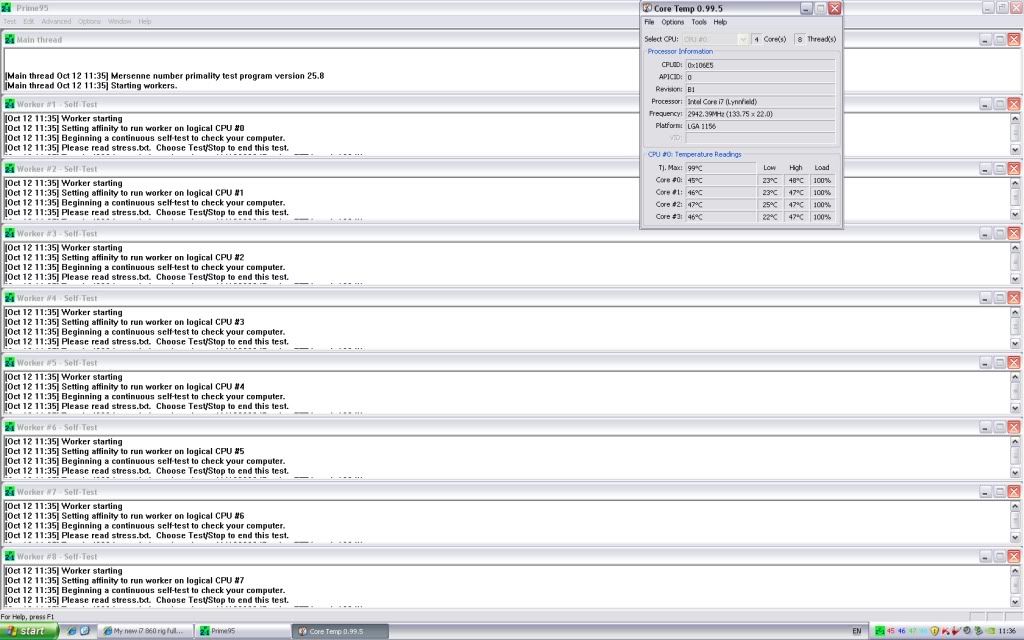The width and height of the screenshot is (1024, 640).
Task: Open the Advanced menu in Prime95
Action: pyautogui.click(x=56, y=22)
